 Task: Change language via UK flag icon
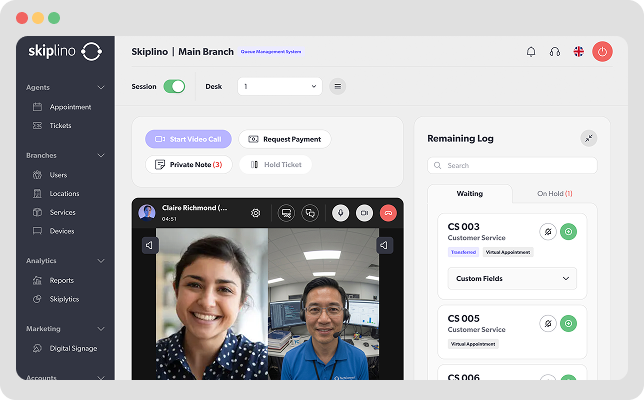(x=579, y=51)
